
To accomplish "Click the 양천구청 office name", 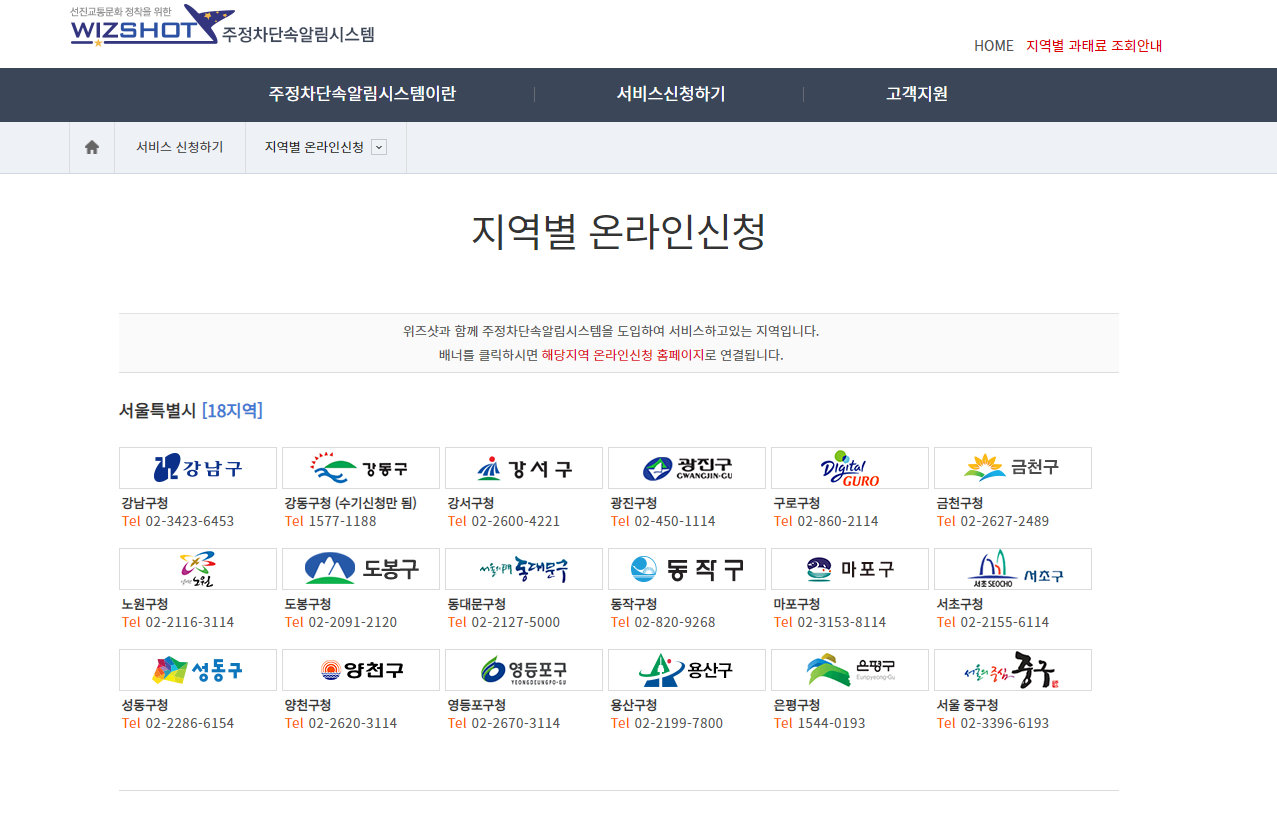I will [308, 705].
